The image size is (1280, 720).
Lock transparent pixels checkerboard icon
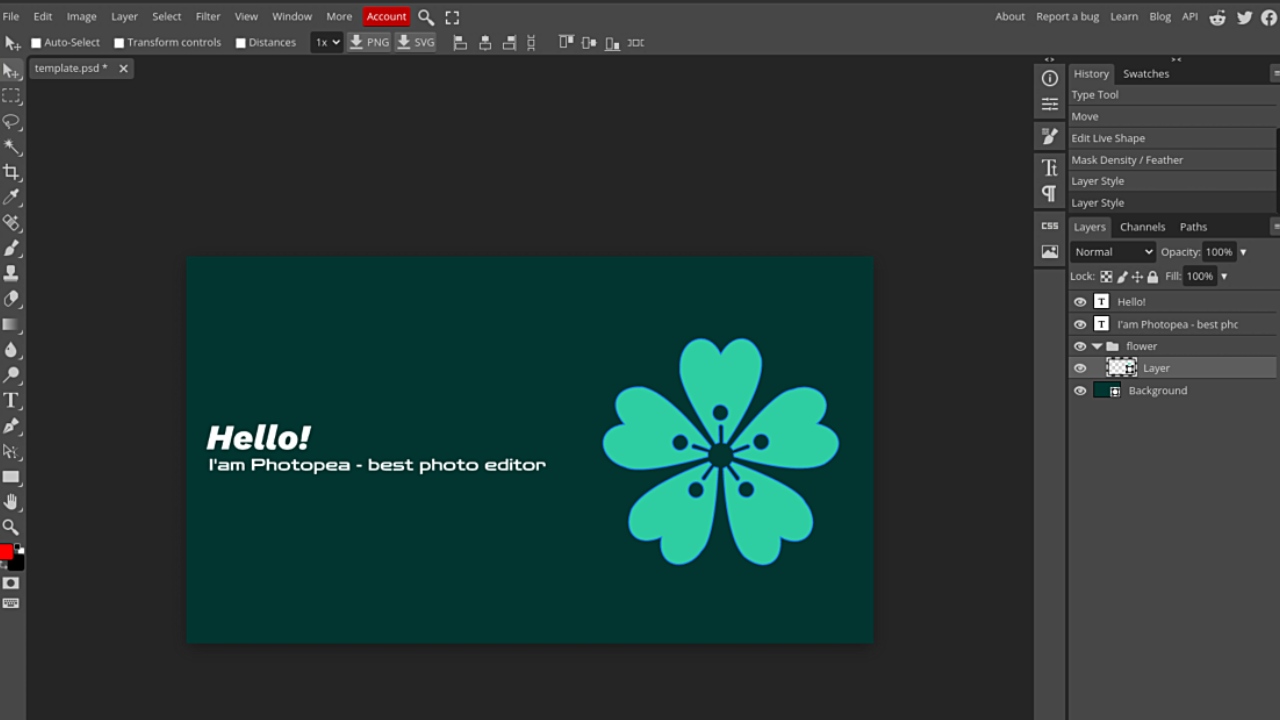(1106, 276)
